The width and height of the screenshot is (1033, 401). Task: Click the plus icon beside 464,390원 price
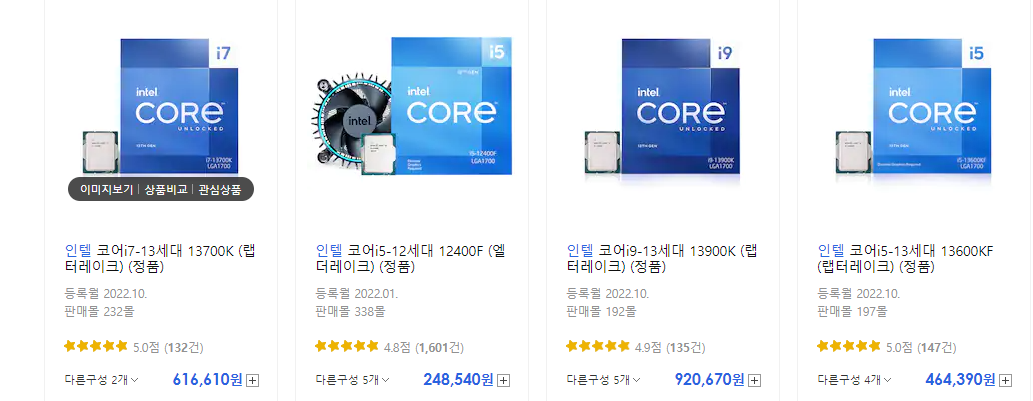(1005, 381)
